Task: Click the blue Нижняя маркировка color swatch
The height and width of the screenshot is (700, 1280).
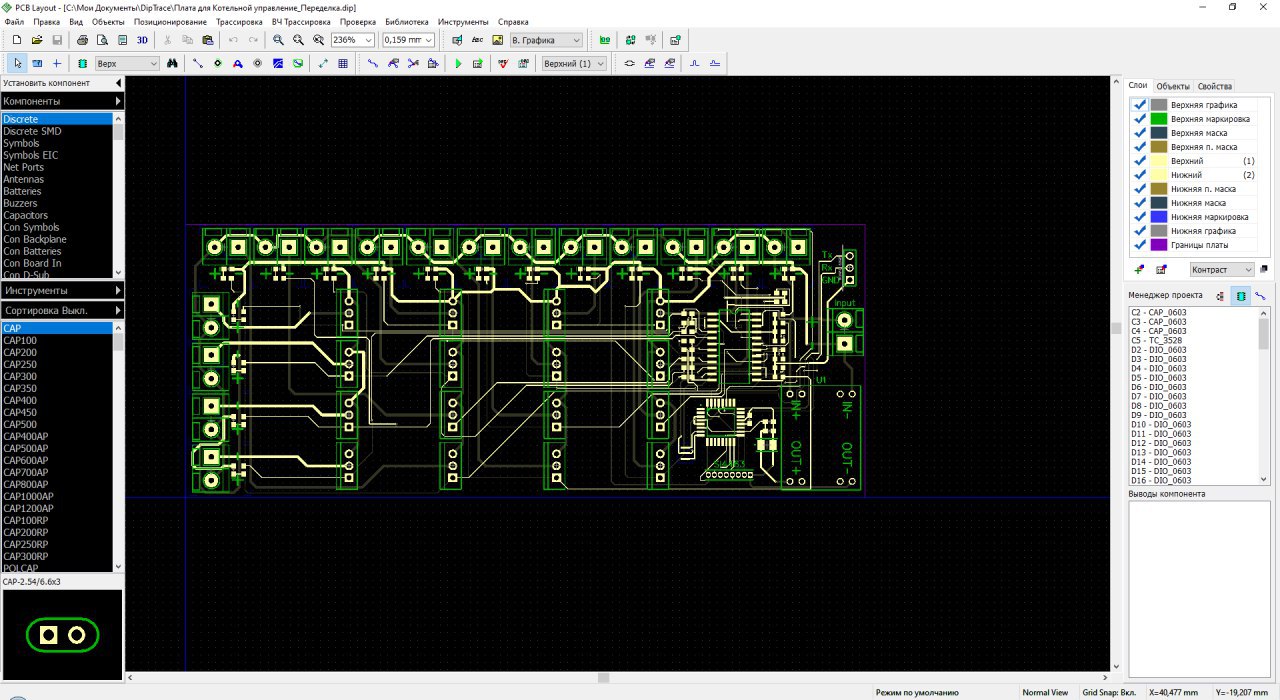Action: tap(1158, 216)
